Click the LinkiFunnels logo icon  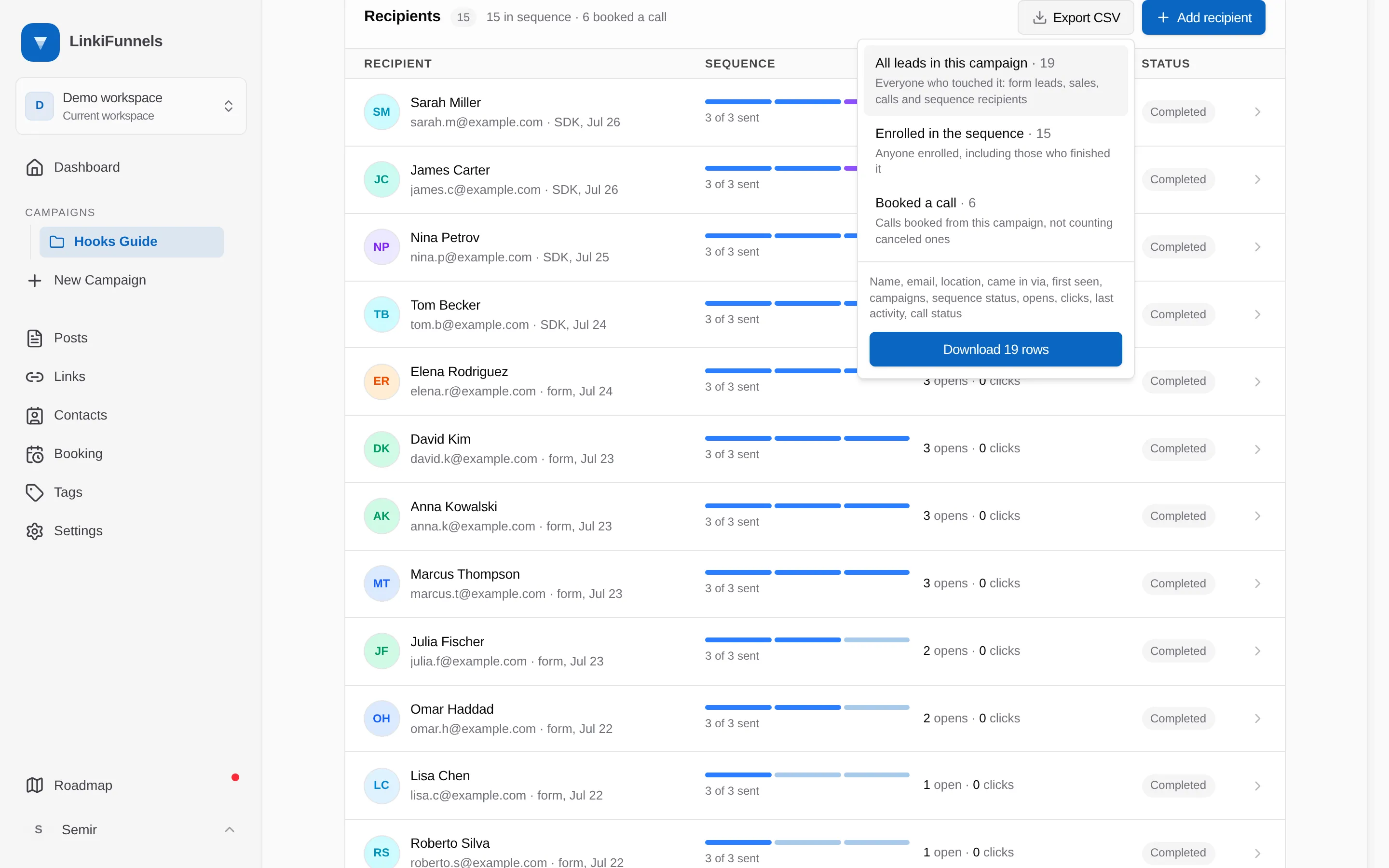point(40,42)
